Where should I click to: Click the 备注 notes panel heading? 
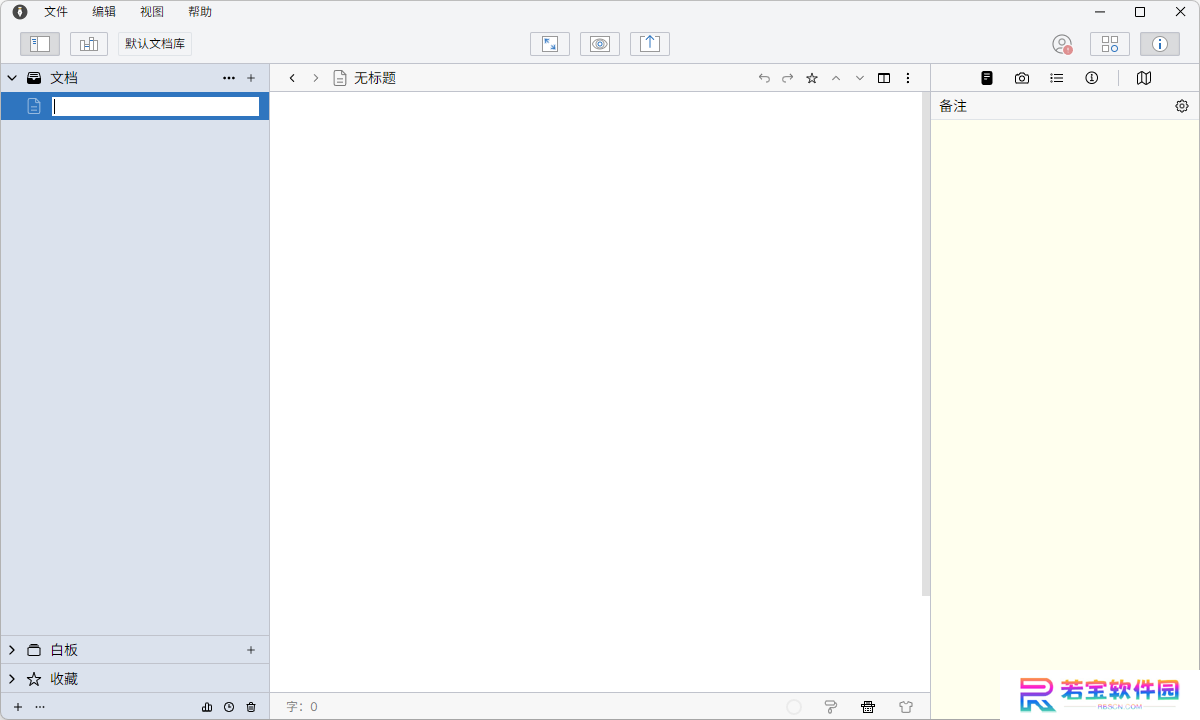(953, 106)
